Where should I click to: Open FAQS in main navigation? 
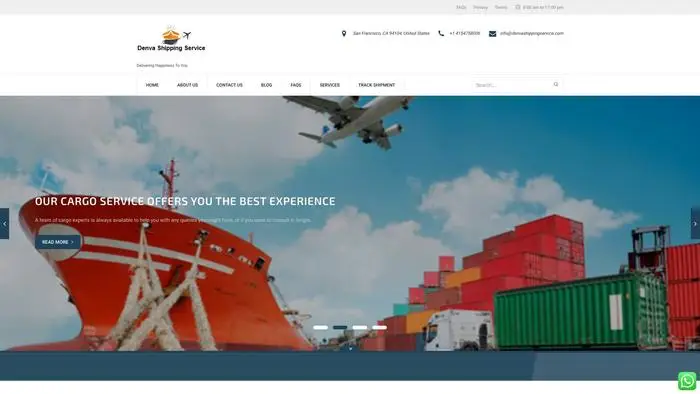coord(296,85)
